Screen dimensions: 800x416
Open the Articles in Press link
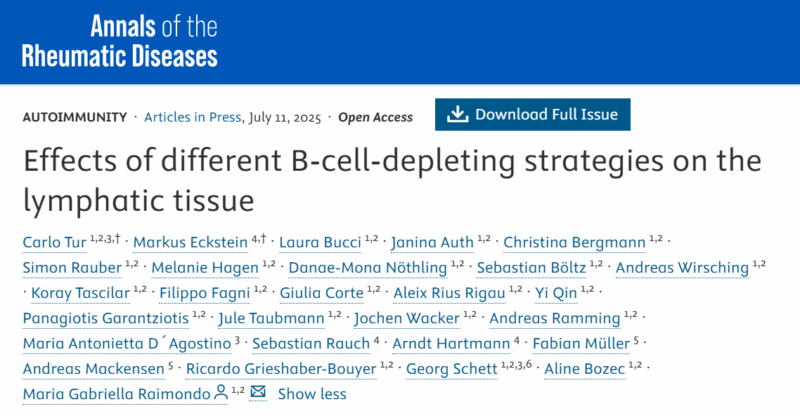[192, 117]
